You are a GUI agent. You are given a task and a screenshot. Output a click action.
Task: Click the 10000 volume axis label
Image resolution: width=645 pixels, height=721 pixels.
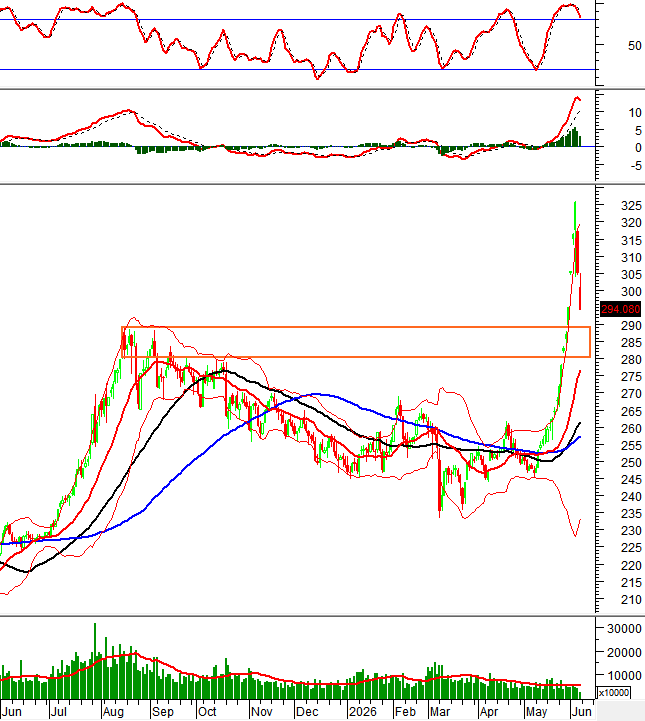click(x=624, y=675)
